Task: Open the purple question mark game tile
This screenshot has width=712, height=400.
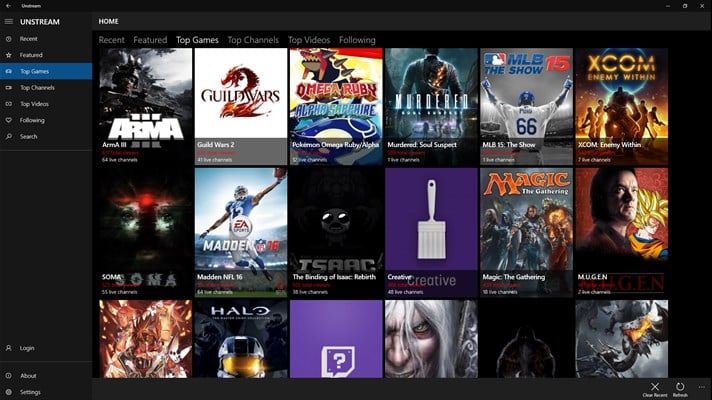Action: coord(336,339)
